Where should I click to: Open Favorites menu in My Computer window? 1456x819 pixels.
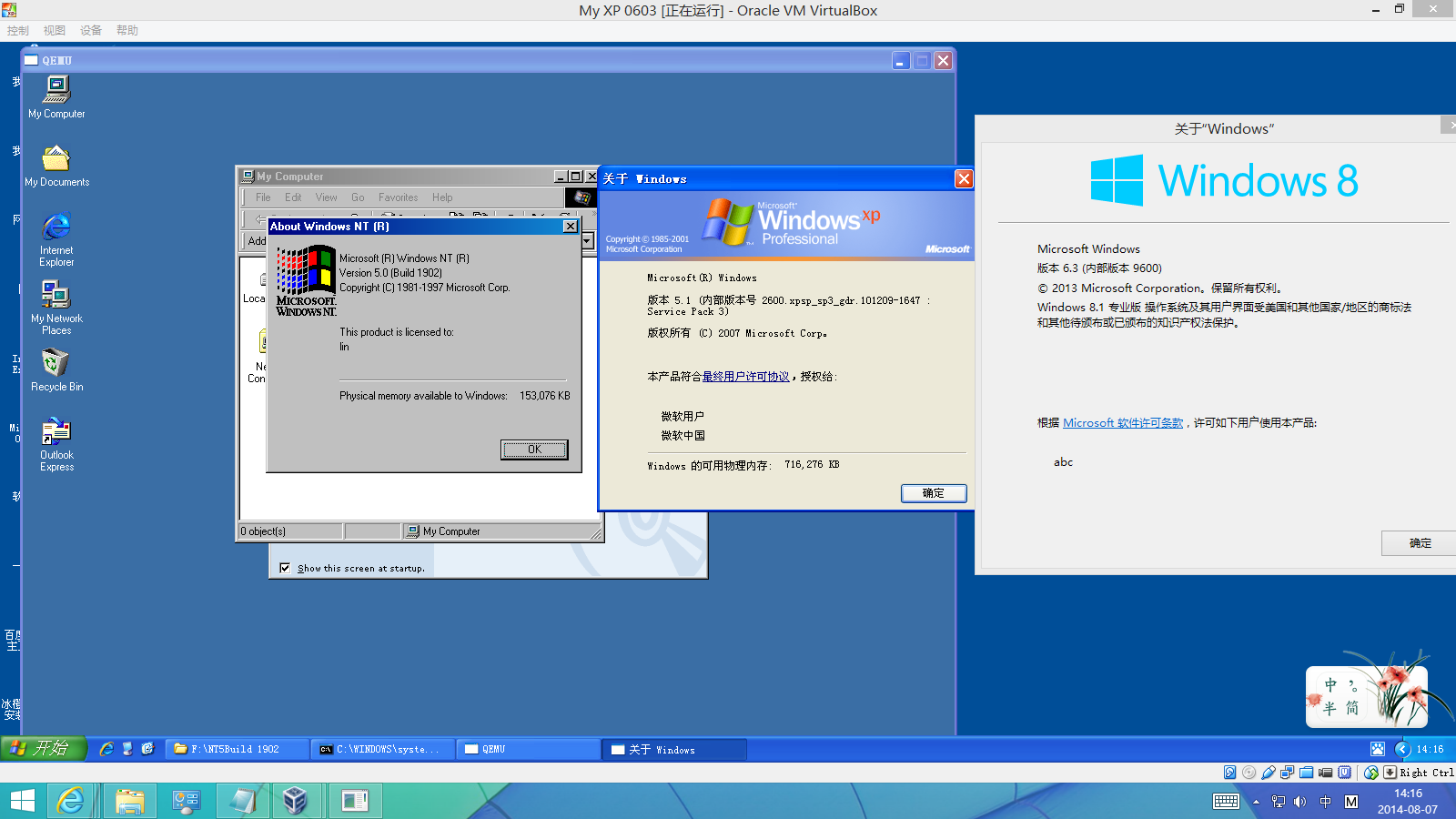pos(399,197)
